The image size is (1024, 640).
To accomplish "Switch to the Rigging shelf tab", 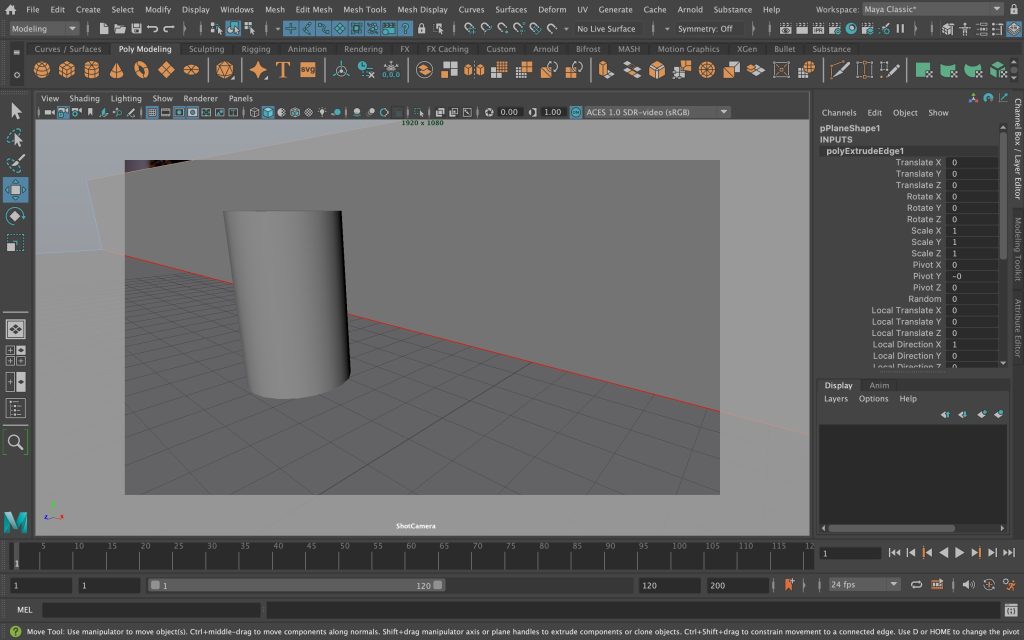I will pyautogui.click(x=255, y=49).
